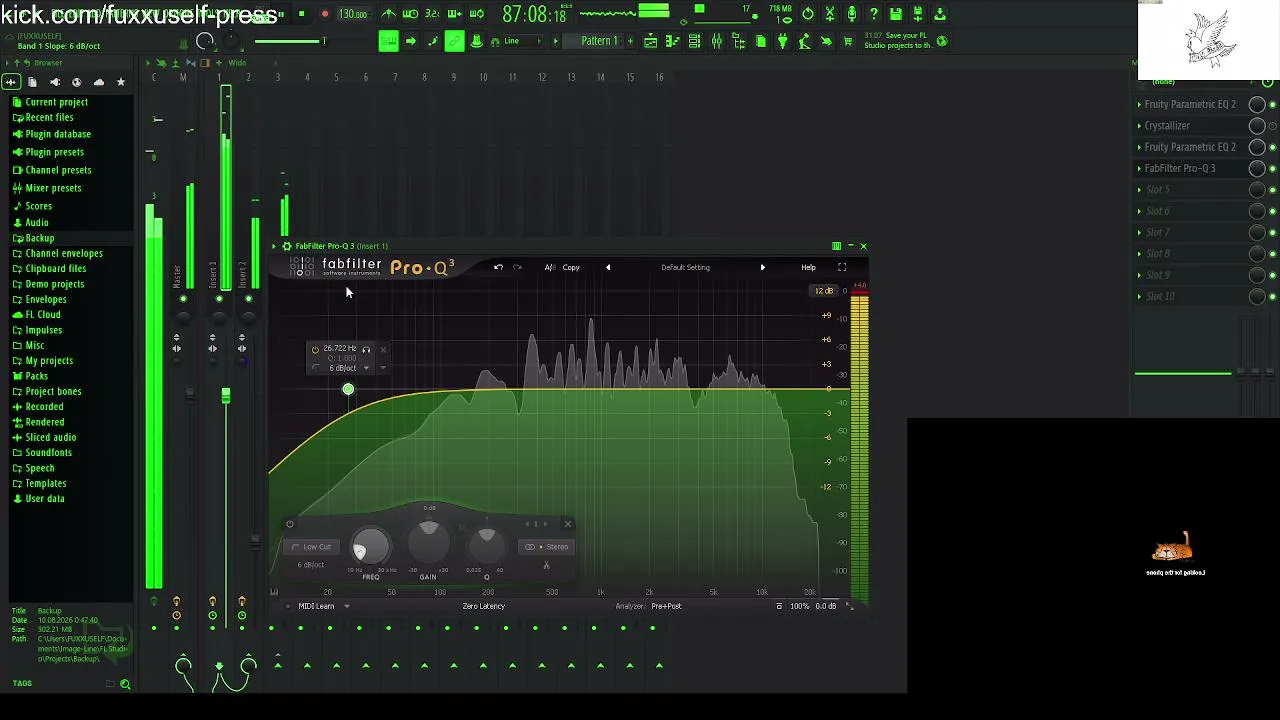Open the Templates folder in the browser
Image resolution: width=1280 pixels, height=720 pixels.
click(x=45, y=483)
